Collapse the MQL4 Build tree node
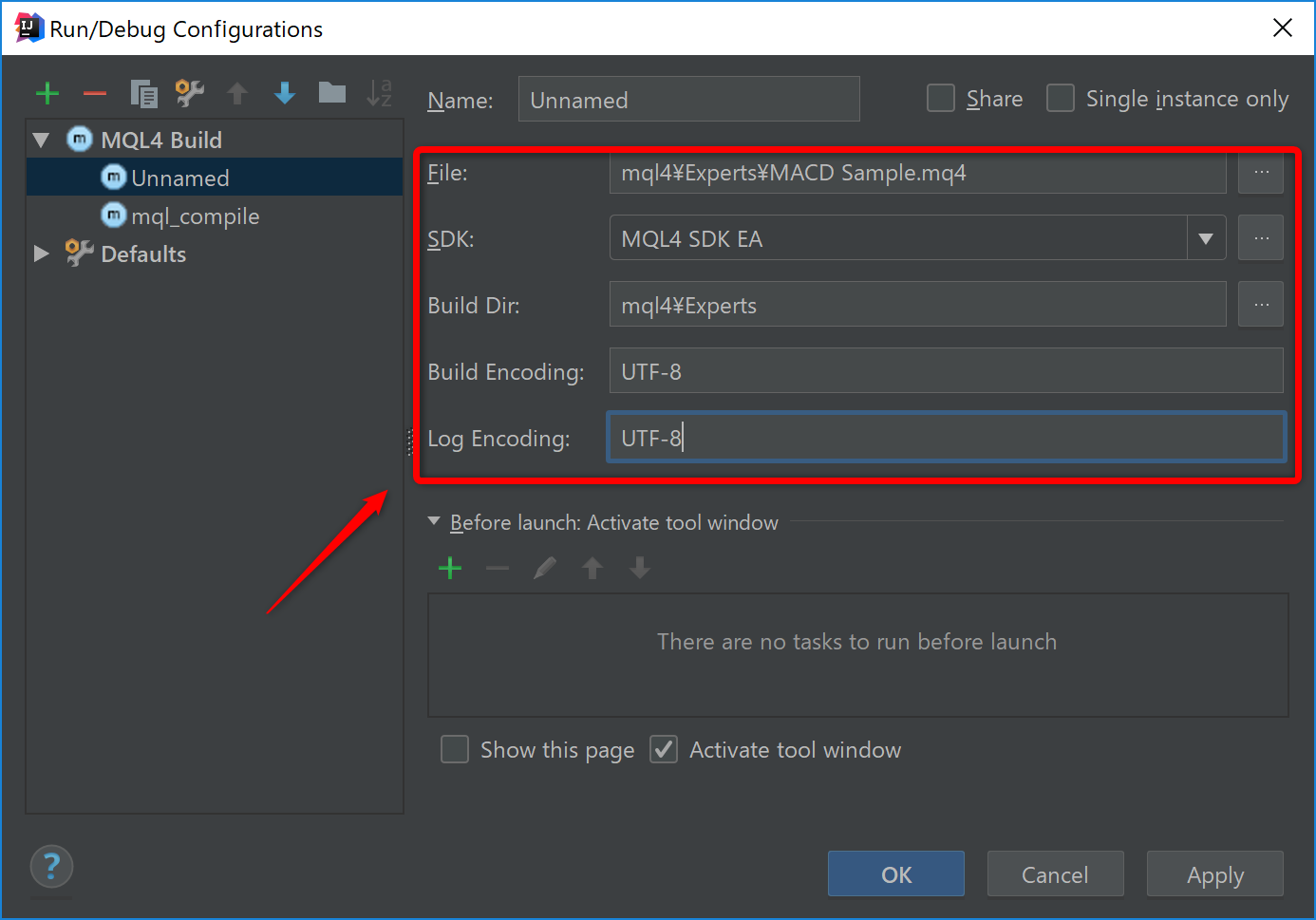The height and width of the screenshot is (920, 1316). [x=41, y=141]
